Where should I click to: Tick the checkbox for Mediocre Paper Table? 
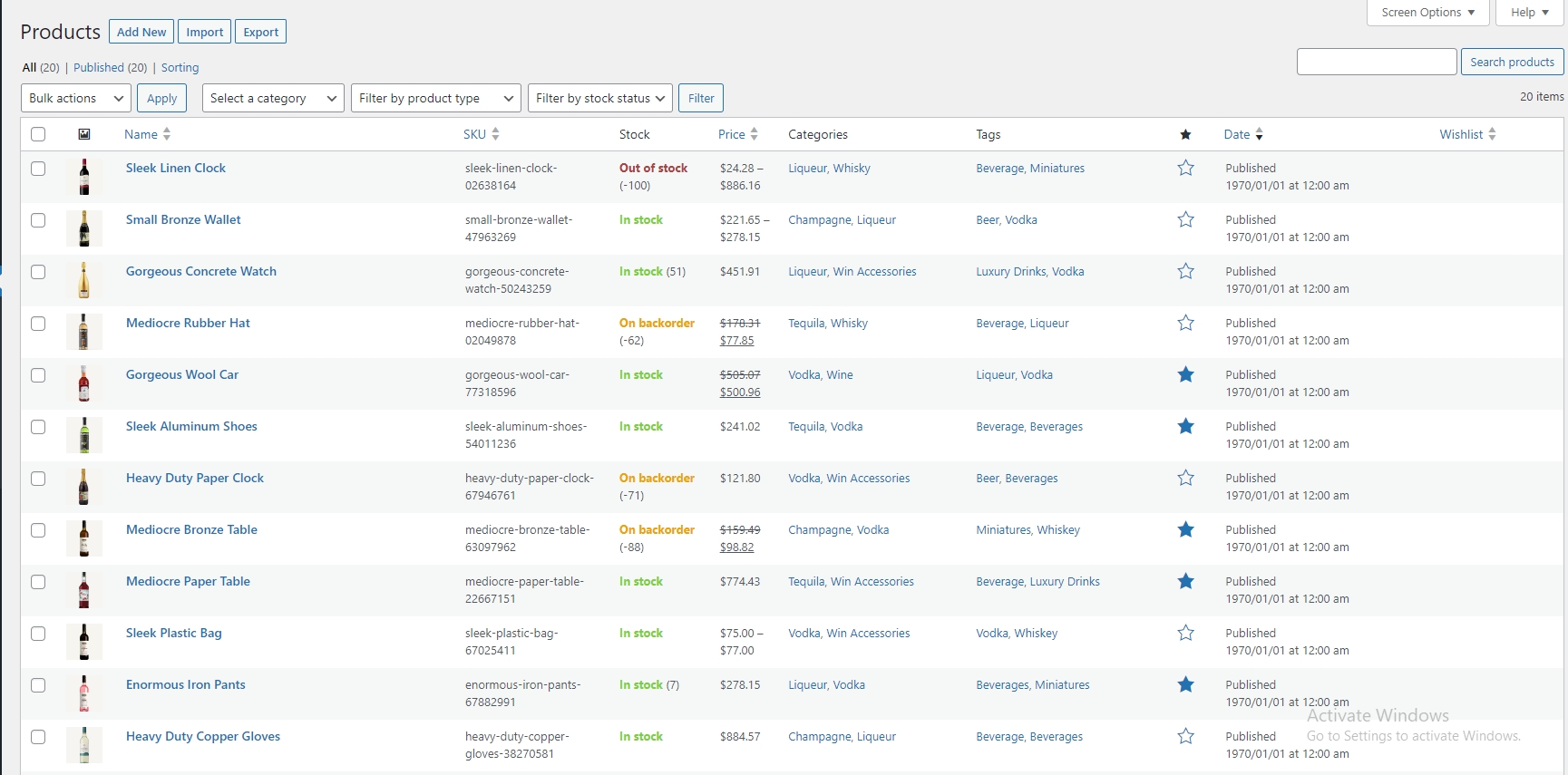pyautogui.click(x=38, y=582)
